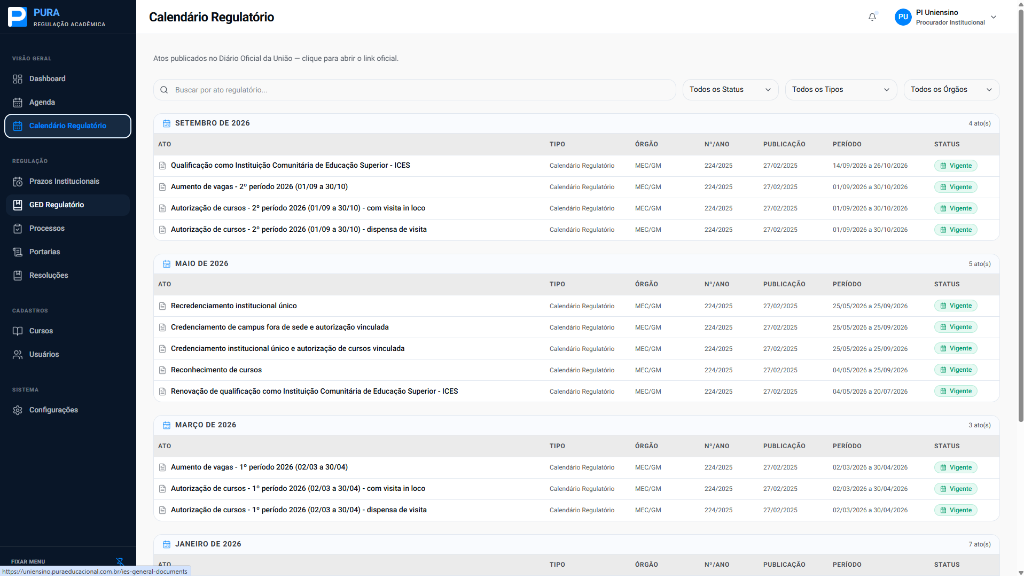The height and width of the screenshot is (576, 1024).
Task: Click the PUBLICAÇÃO column header under Setembro de 2026
Action: (x=784, y=144)
